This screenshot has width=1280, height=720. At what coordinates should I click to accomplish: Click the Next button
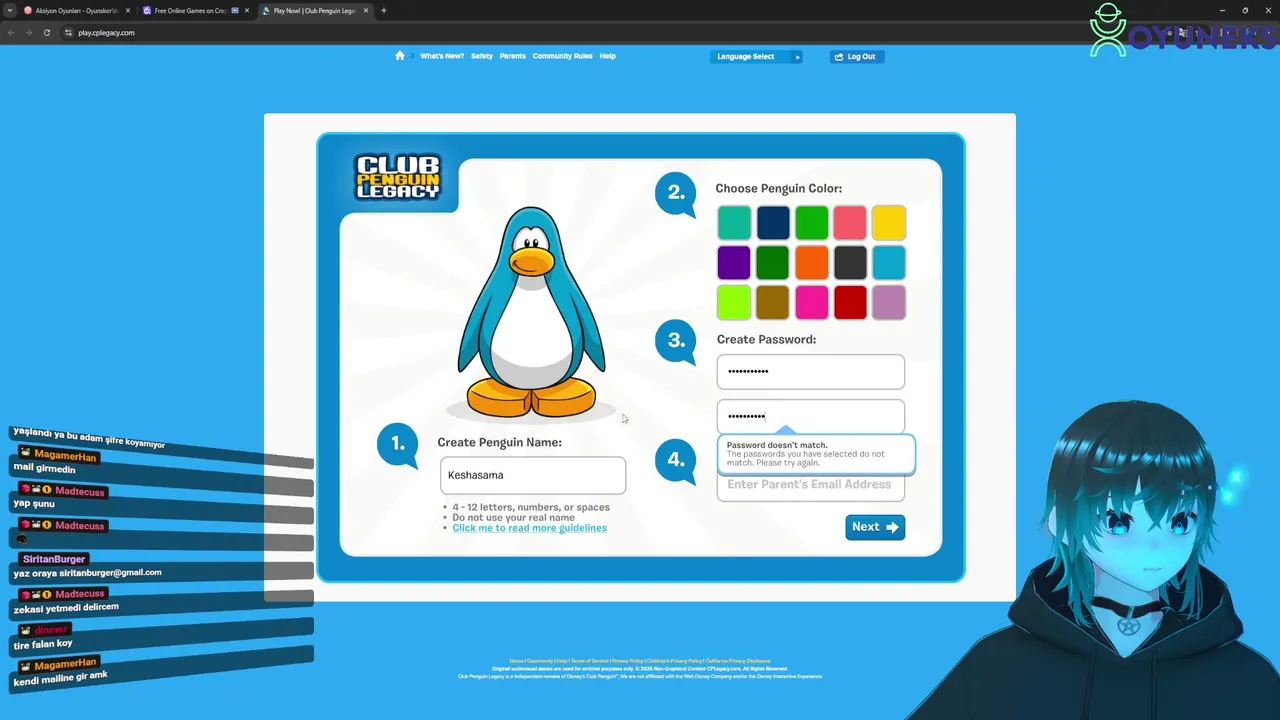[875, 527]
